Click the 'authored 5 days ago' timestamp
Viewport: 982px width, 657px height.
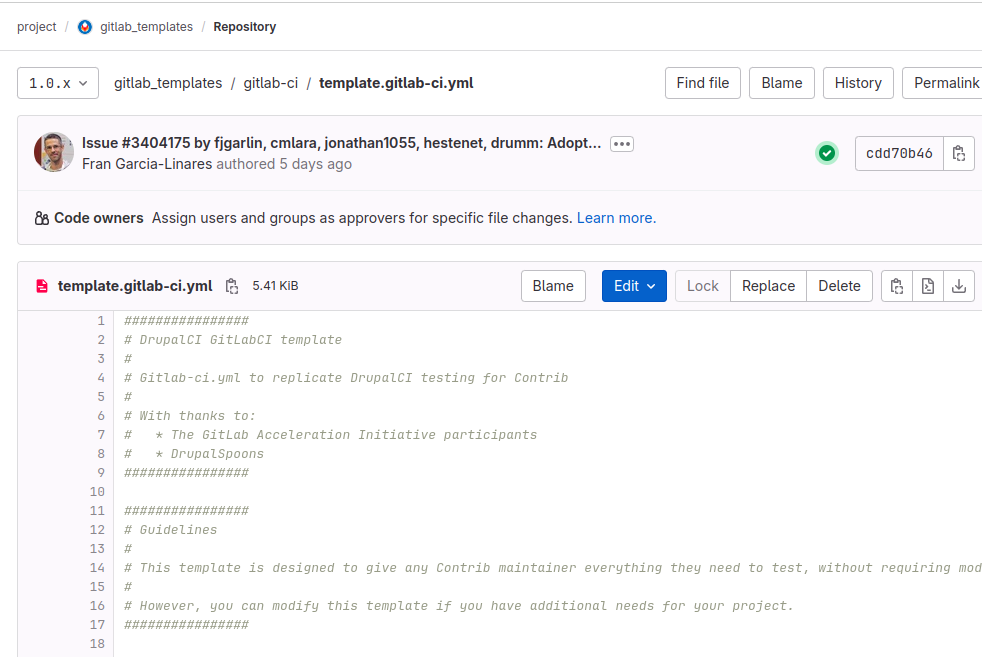coord(284,164)
